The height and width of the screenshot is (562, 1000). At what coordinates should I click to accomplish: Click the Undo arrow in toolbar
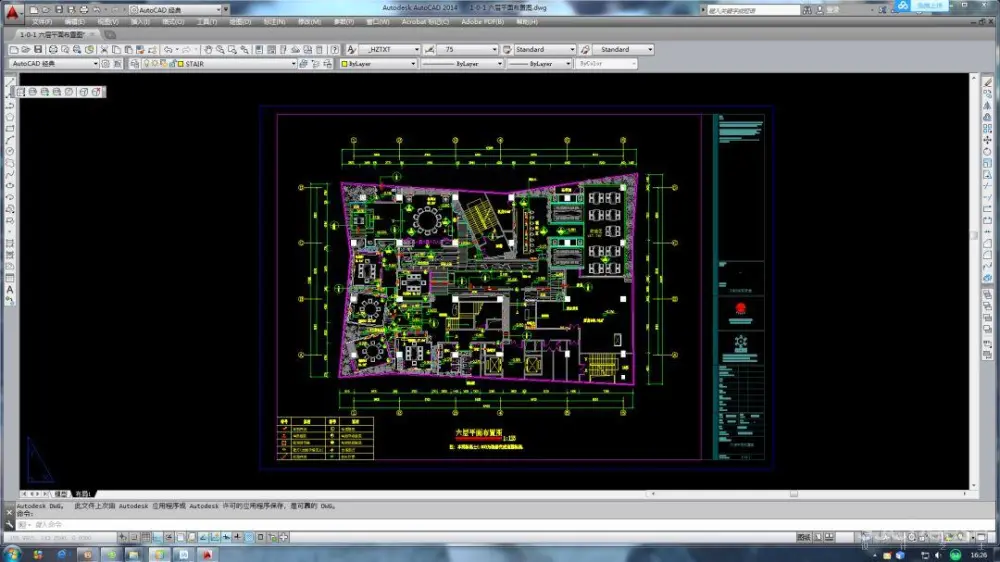168,49
